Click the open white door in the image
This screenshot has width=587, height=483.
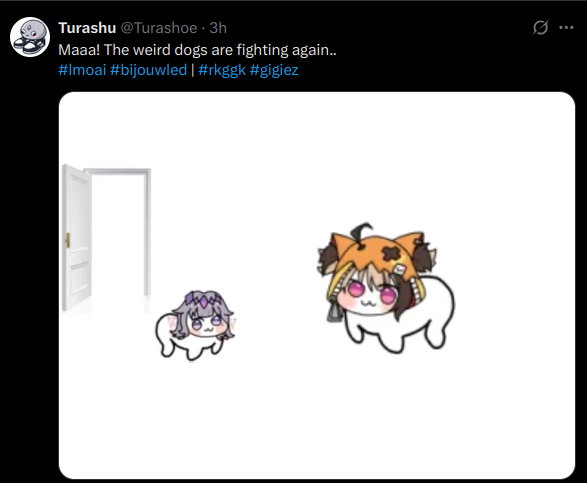[107, 238]
